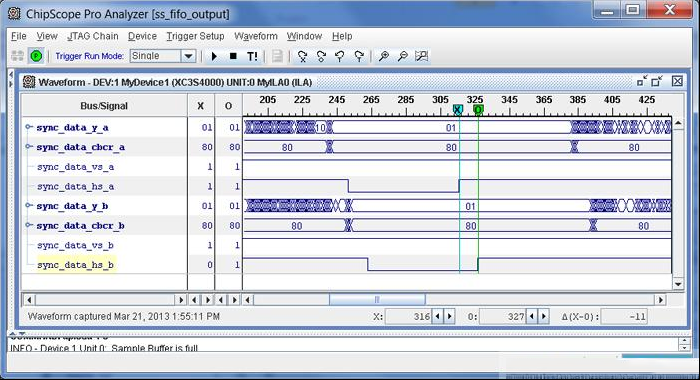Click the waveform horizontal scrollbar thumb
Image resolution: width=700 pixels, height=380 pixels.
(x=377, y=300)
